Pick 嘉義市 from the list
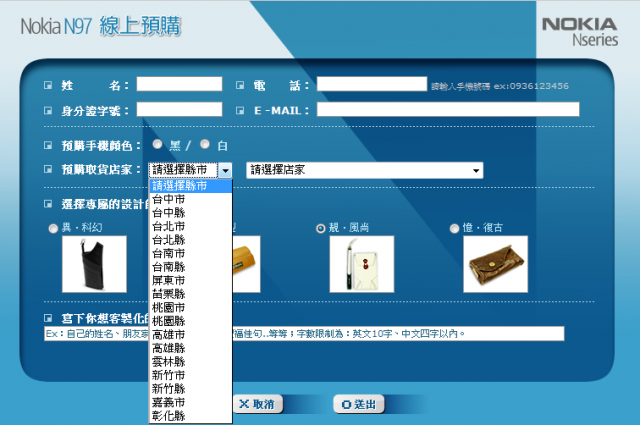Image resolution: width=640 pixels, height=425 pixels. point(191,402)
